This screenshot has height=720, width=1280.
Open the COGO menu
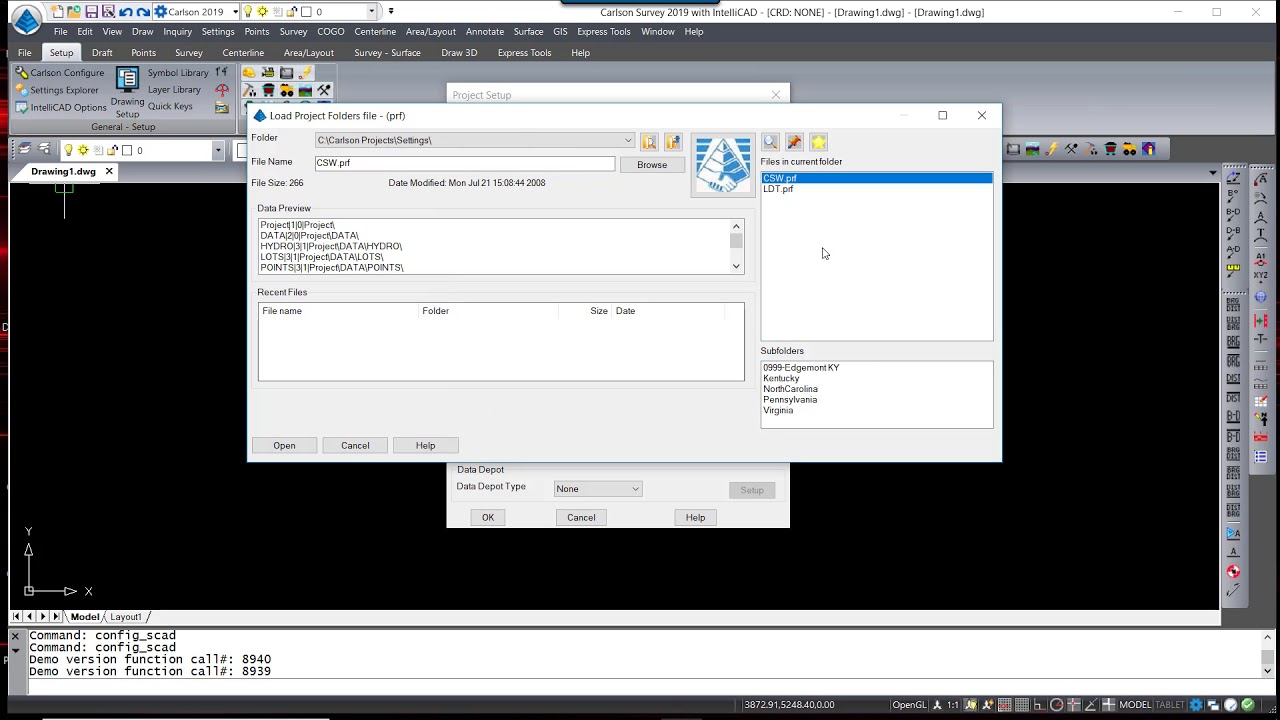331,32
